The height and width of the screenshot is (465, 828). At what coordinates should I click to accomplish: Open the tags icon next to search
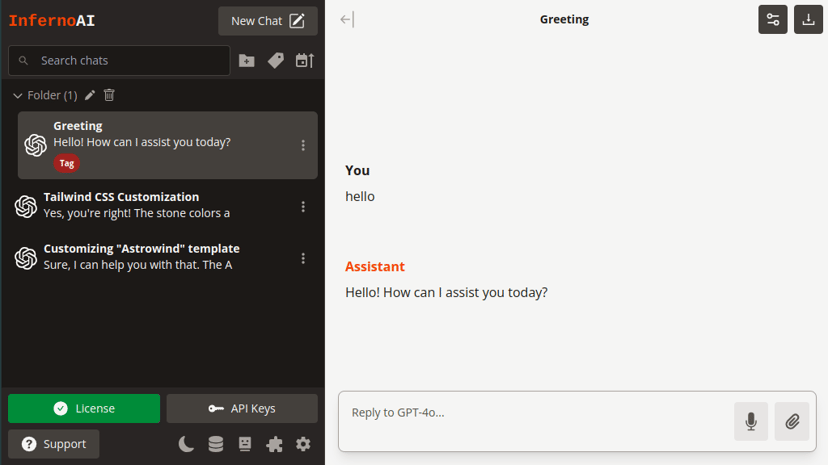click(x=276, y=61)
